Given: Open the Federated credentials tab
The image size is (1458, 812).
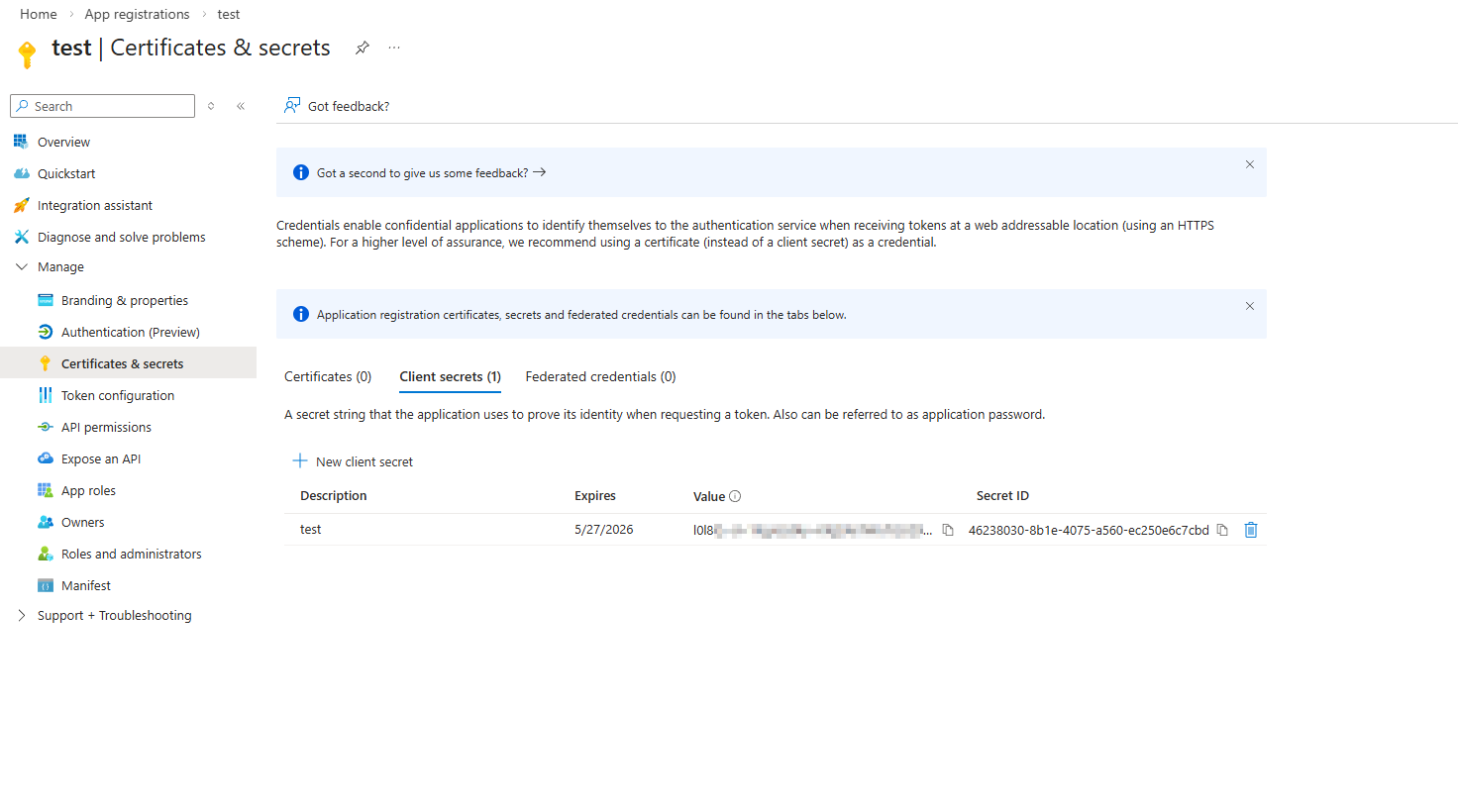Looking at the screenshot, I should pos(599,376).
